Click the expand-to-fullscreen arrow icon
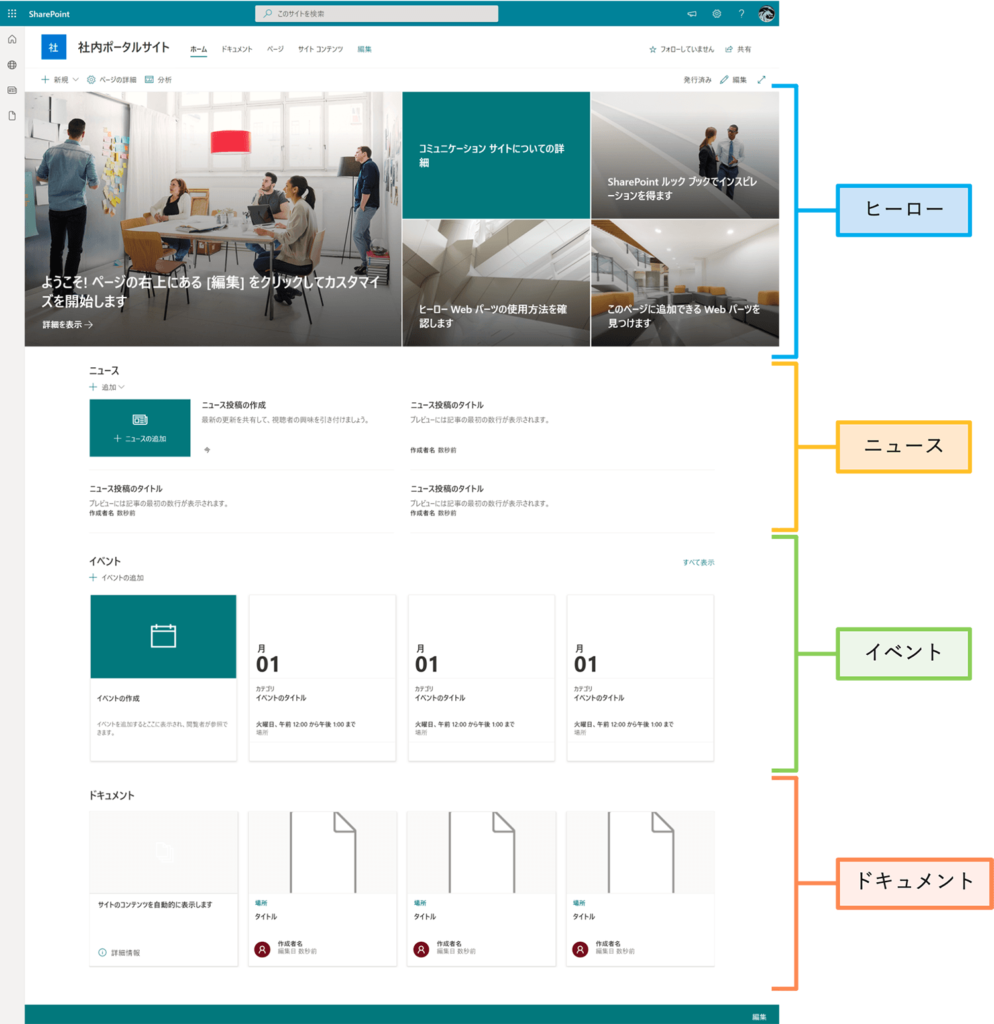 pos(762,80)
